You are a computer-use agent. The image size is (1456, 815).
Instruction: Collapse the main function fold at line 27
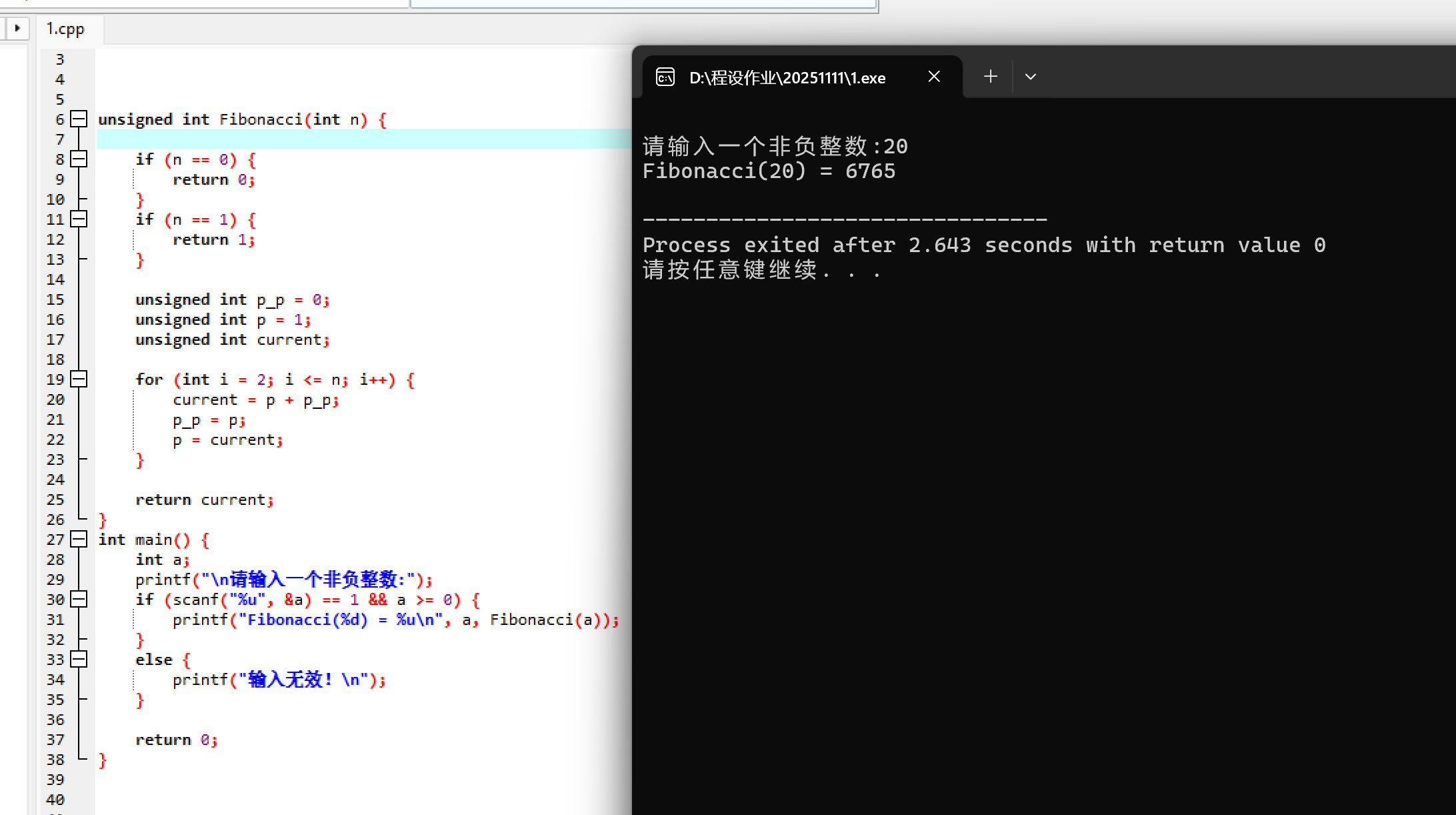point(79,540)
